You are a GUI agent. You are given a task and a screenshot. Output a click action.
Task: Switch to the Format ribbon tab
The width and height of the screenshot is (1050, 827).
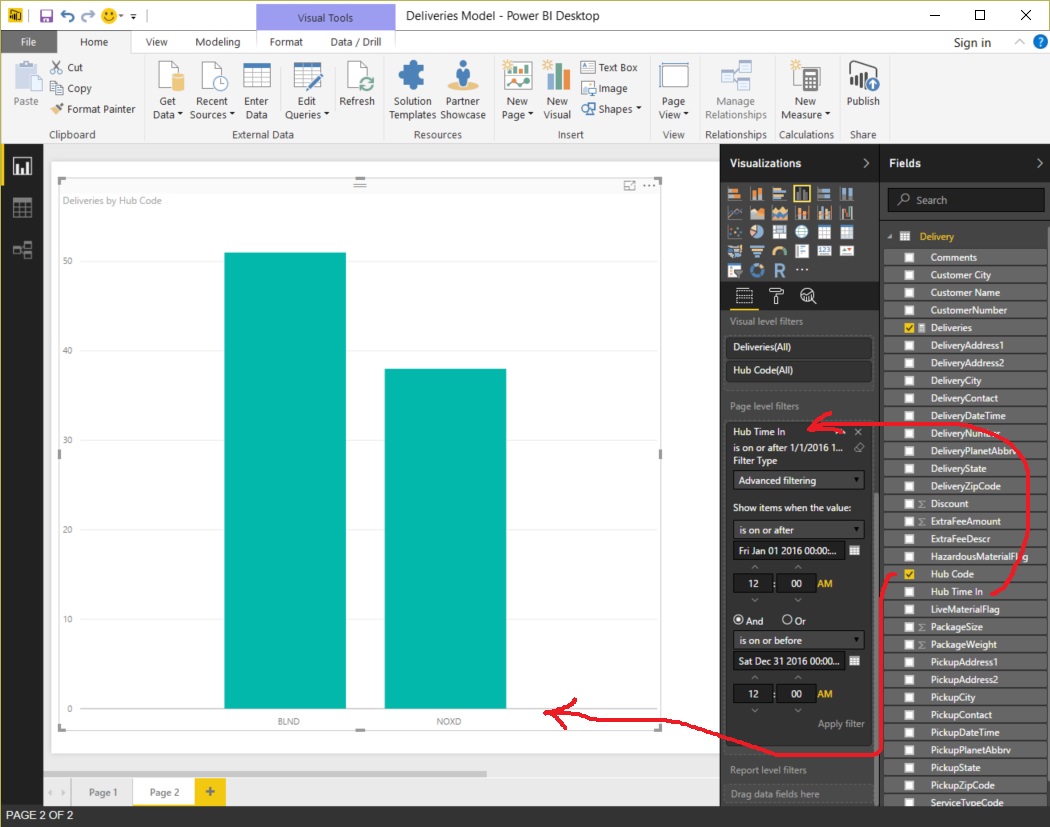click(x=286, y=42)
